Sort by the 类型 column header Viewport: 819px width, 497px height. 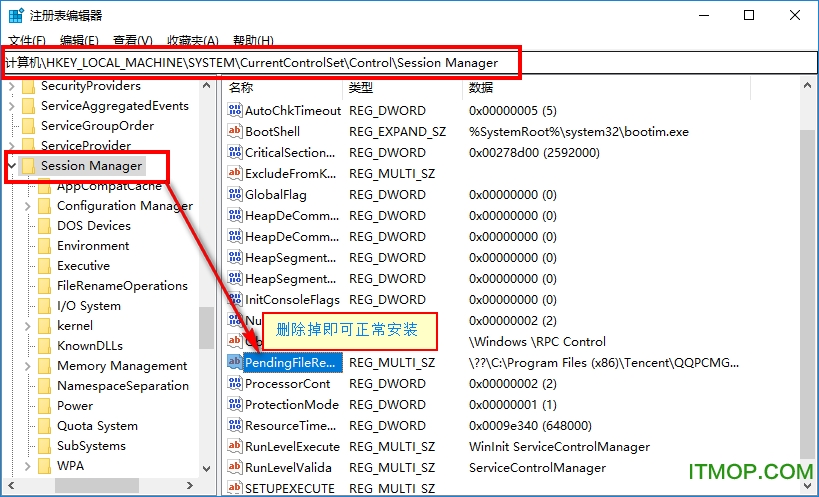(x=360, y=88)
